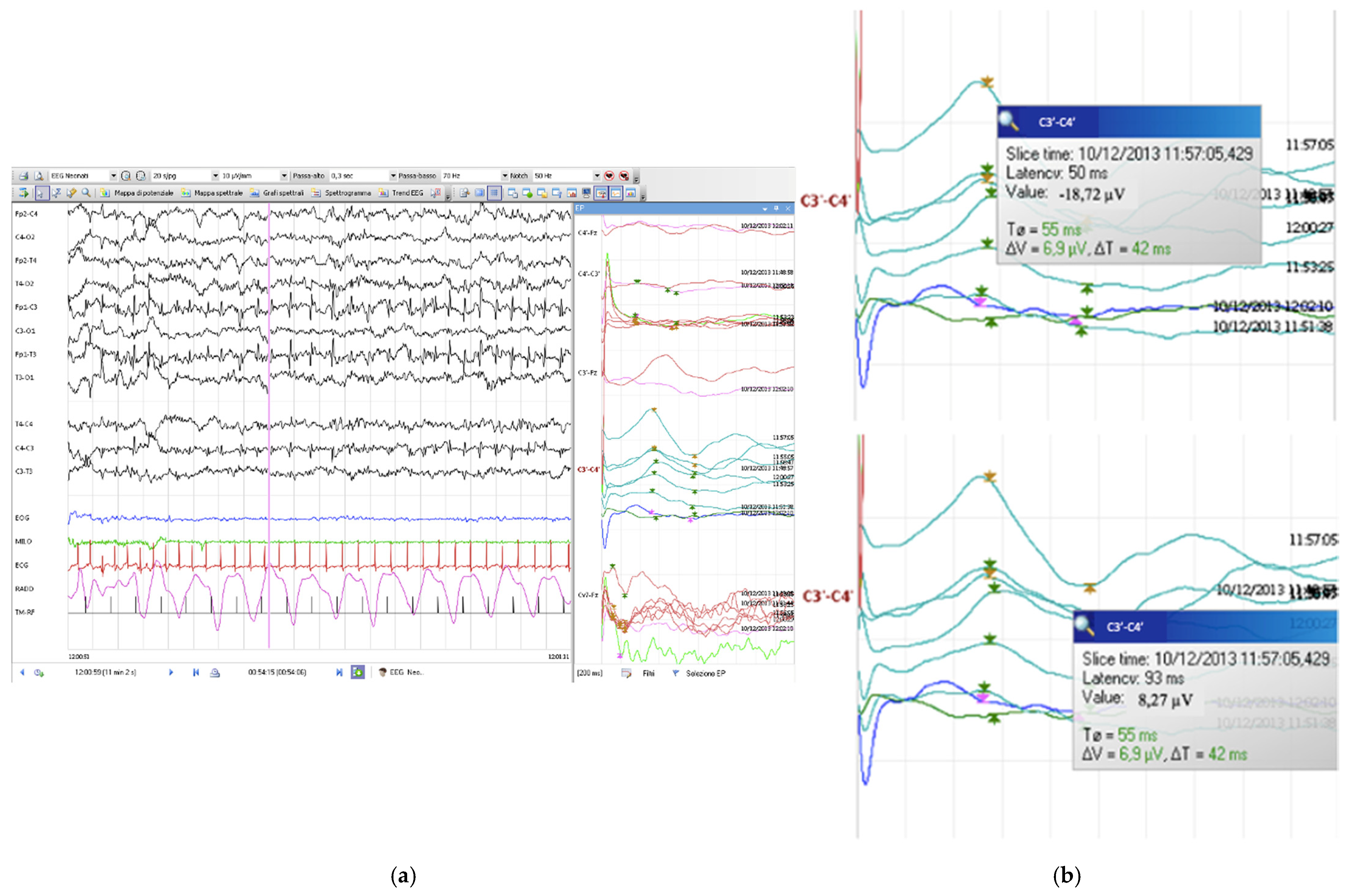1352x896 pixels.
Task: Open the Passa-basso 70 Hz dropdown
Action: pos(504,176)
